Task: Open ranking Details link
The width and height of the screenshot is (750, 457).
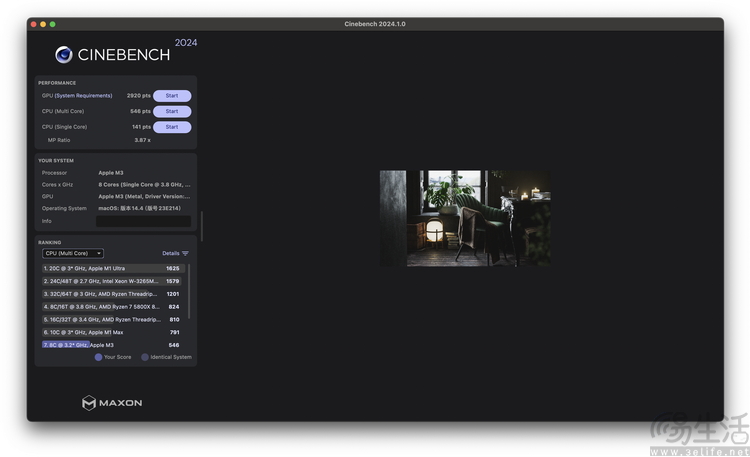Action: pos(171,254)
